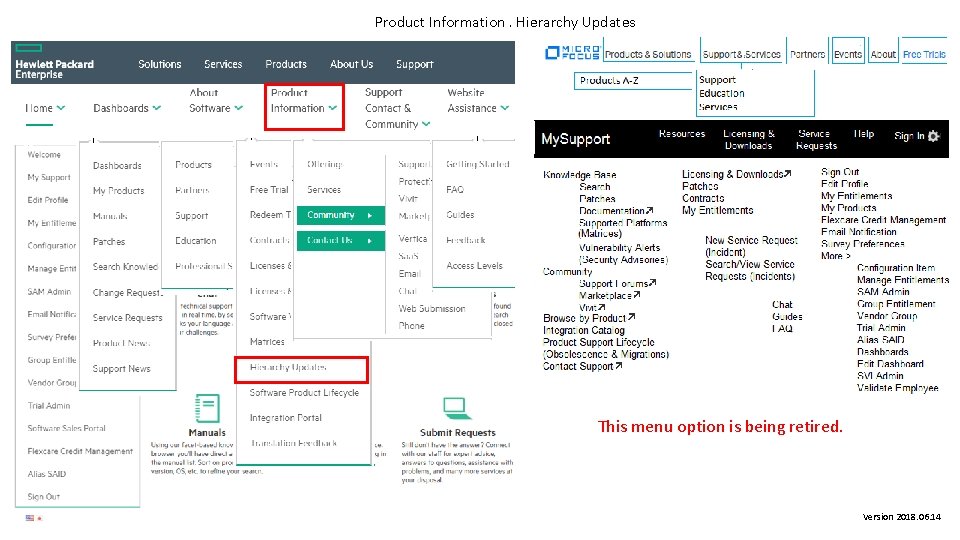Click Contact Support link
960x540 pixels.
(x=582, y=366)
